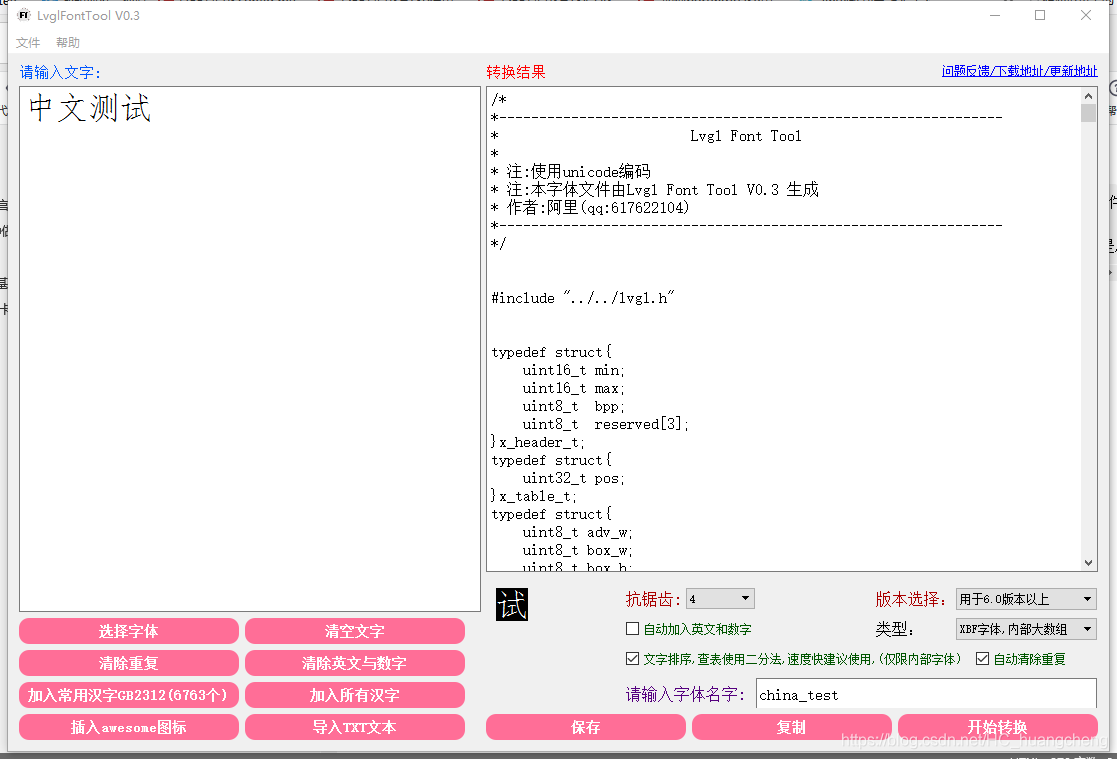Click the '#include "../../lvgl.h"' line
1117x759 pixels.
(x=583, y=298)
